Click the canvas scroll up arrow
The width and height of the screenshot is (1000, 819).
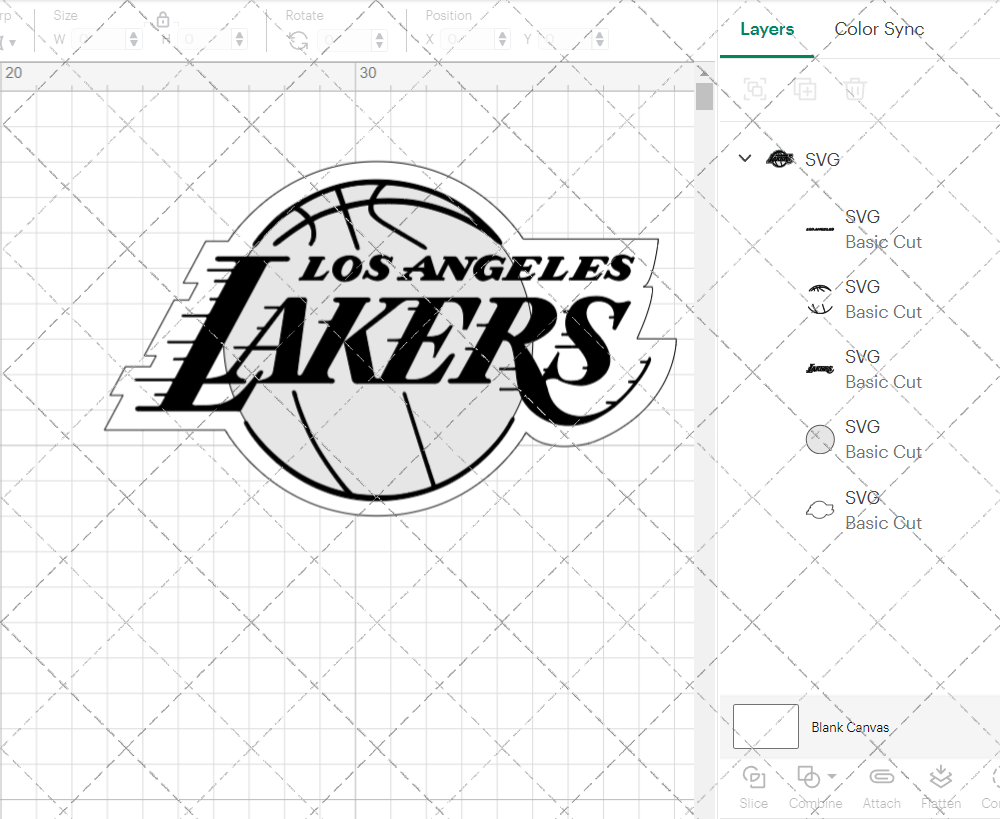(704, 72)
